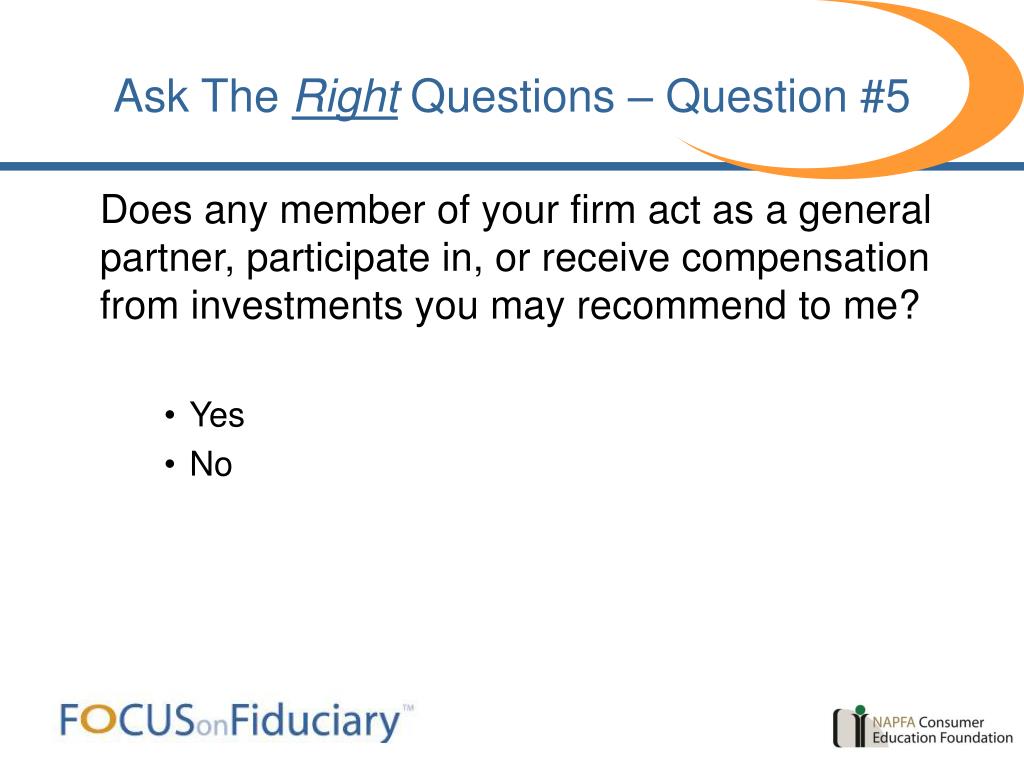This screenshot has width=1024, height=768.
Task: Click the bullet beside Yes
Action: coord(170,415)
